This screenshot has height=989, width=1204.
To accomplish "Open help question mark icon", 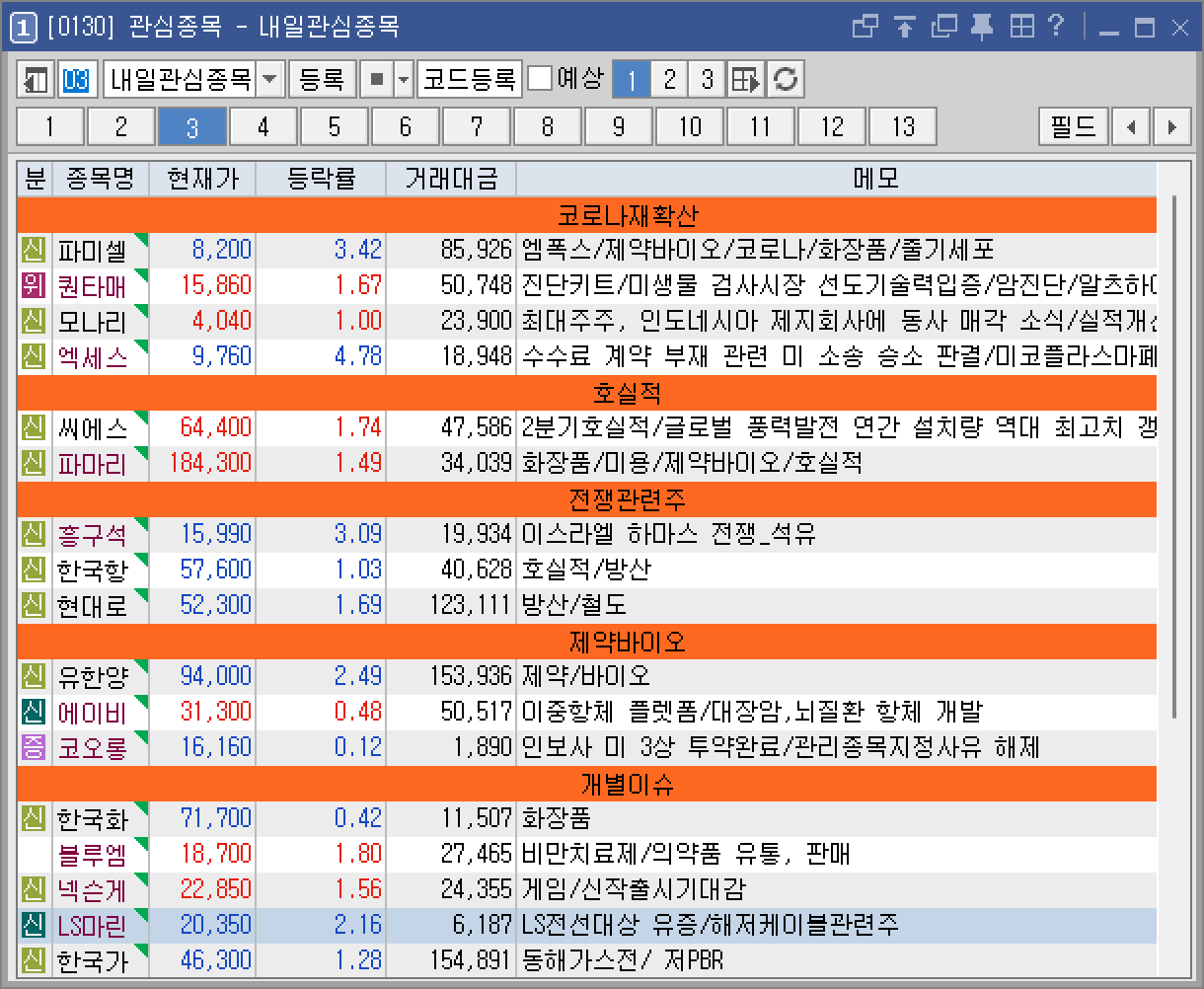I will [x=1057, y=27].
